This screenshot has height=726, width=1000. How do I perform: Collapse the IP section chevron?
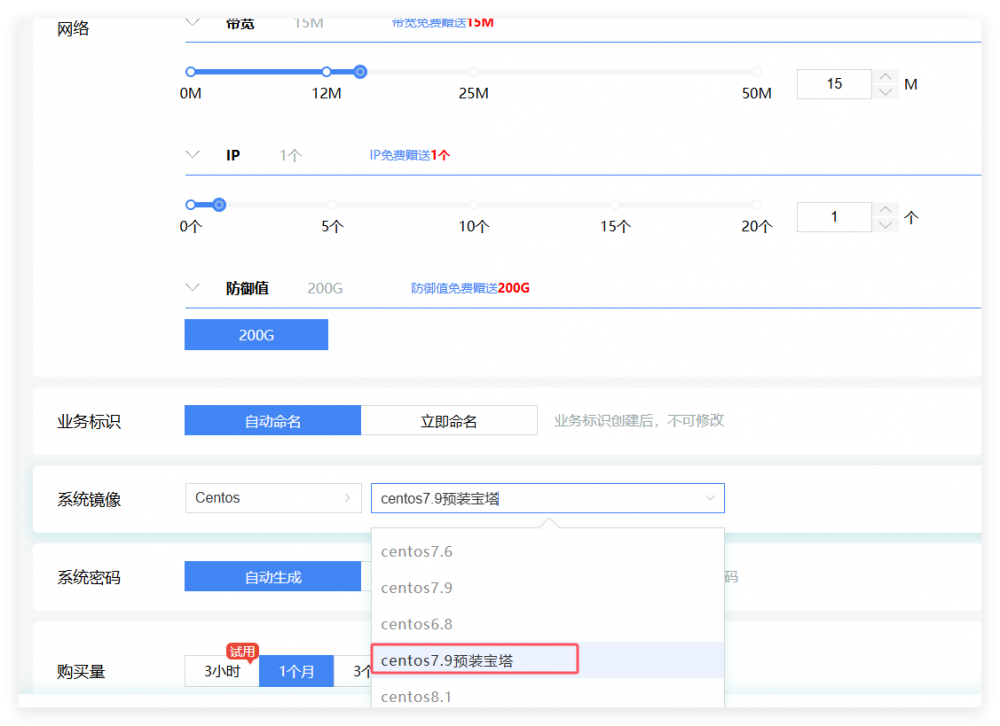[193, 155]
